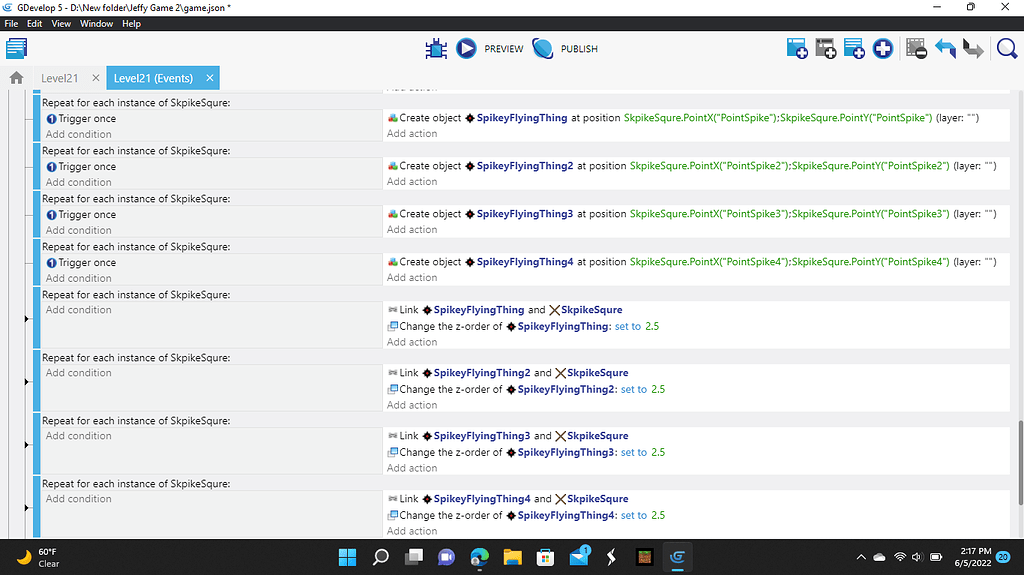Image resolution: width=1024 pixels, height=575 pixels.
Task: Open the debugger bug icon
Action: [436, 48]
